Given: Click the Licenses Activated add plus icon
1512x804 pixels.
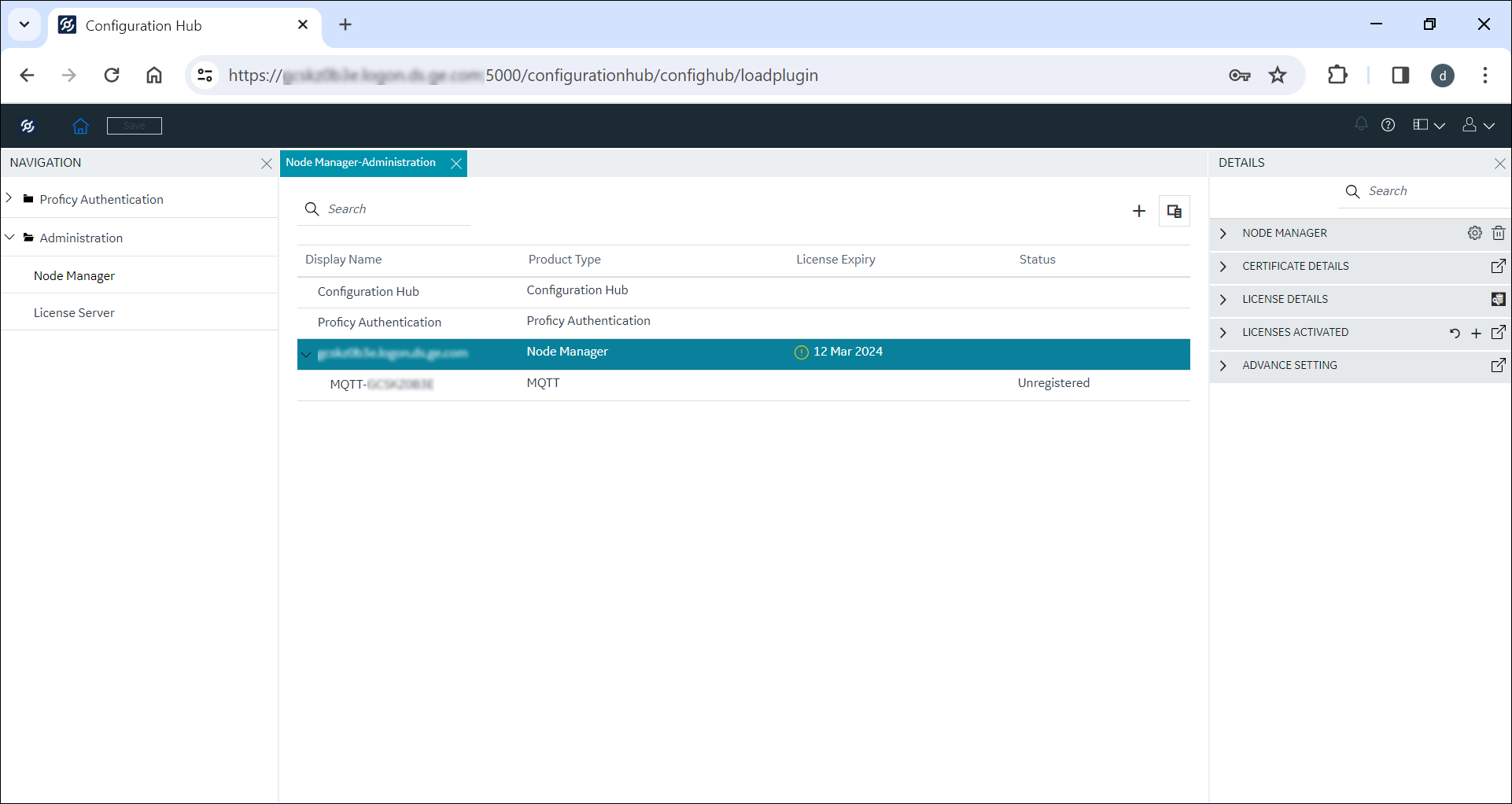Looking at the screenshot, I should pyautogui.click(x=1477, y=334).
